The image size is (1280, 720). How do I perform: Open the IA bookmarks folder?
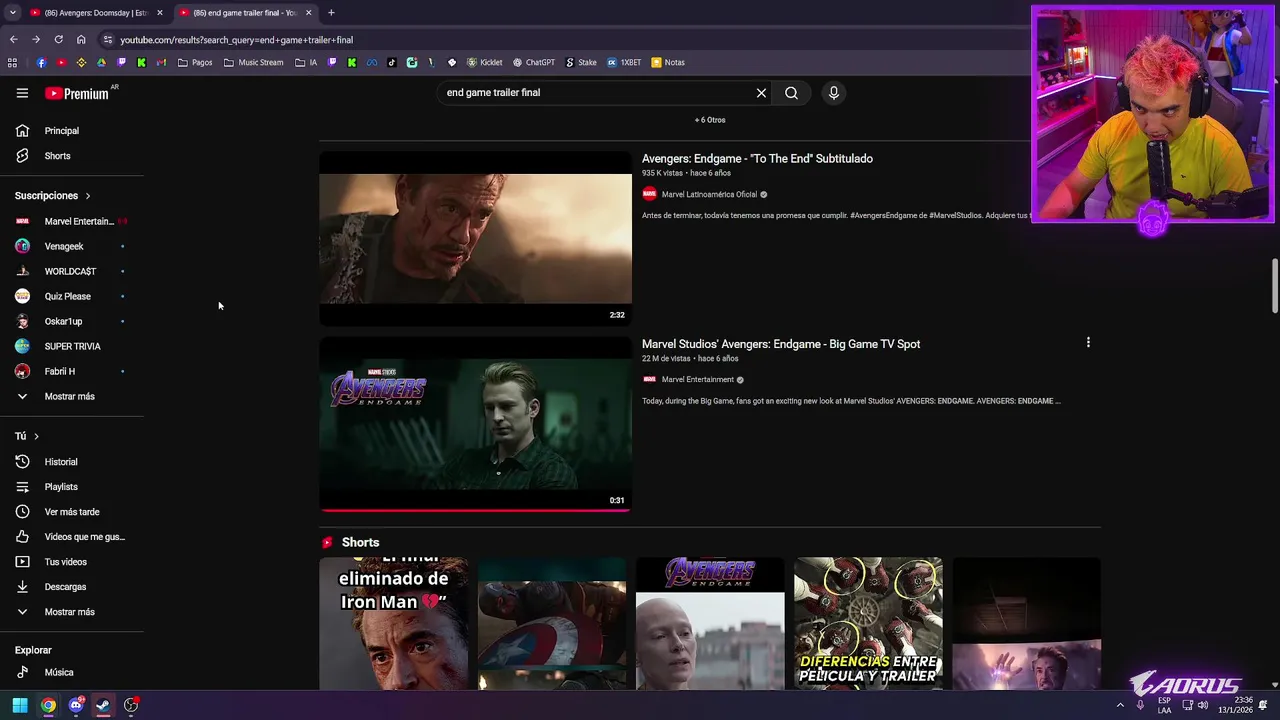(306, 62)
